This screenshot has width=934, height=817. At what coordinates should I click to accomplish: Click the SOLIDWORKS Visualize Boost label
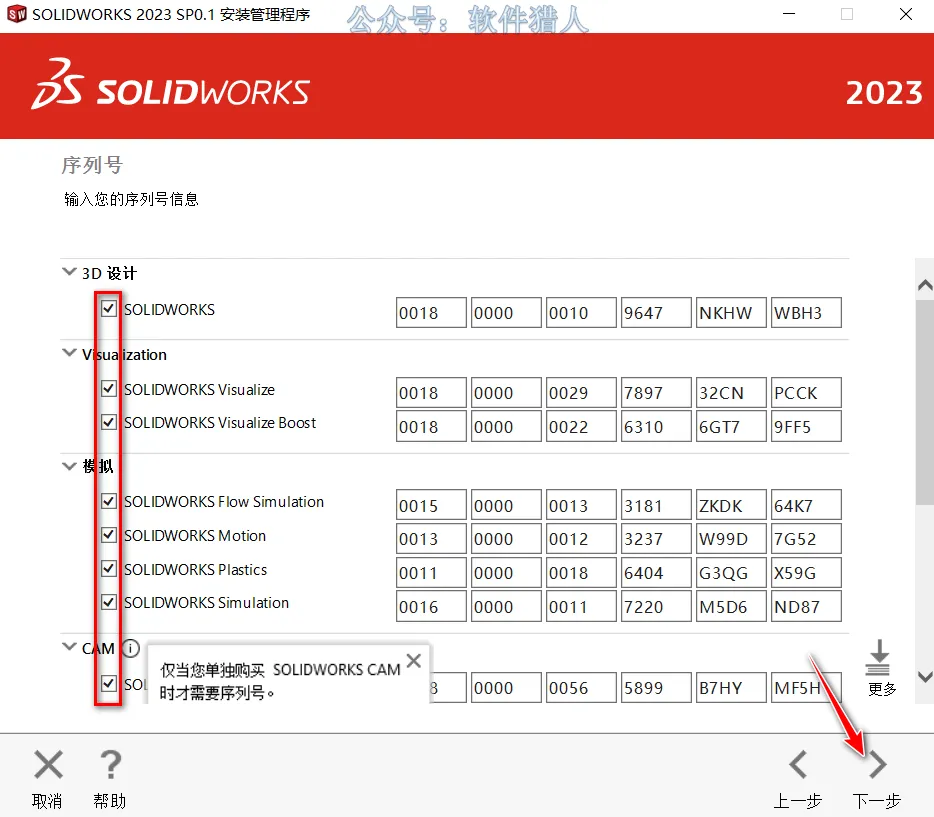[x=220, y=423]
